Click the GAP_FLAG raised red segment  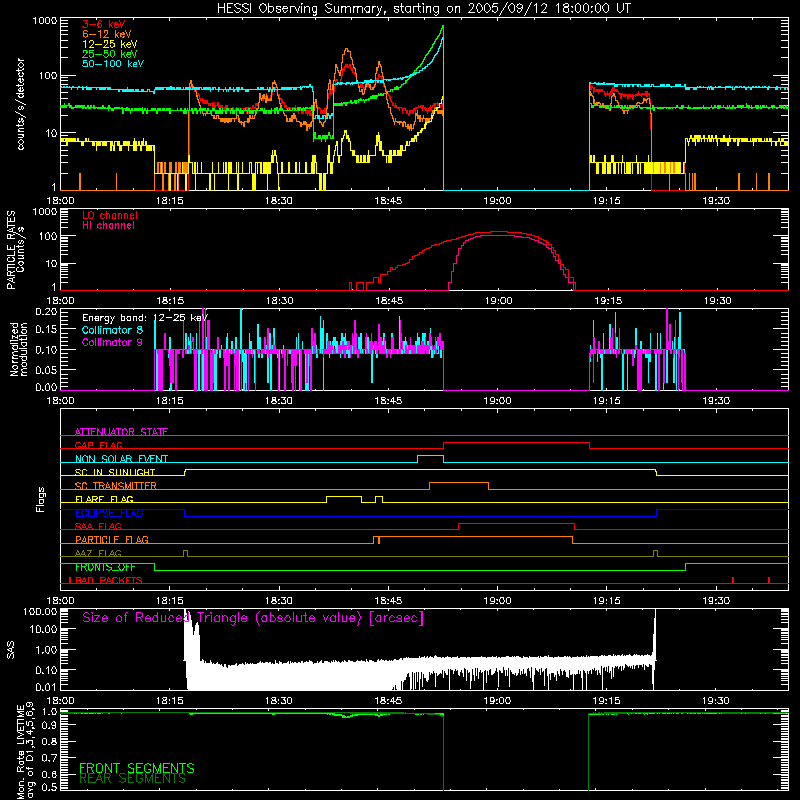(516, 443)
